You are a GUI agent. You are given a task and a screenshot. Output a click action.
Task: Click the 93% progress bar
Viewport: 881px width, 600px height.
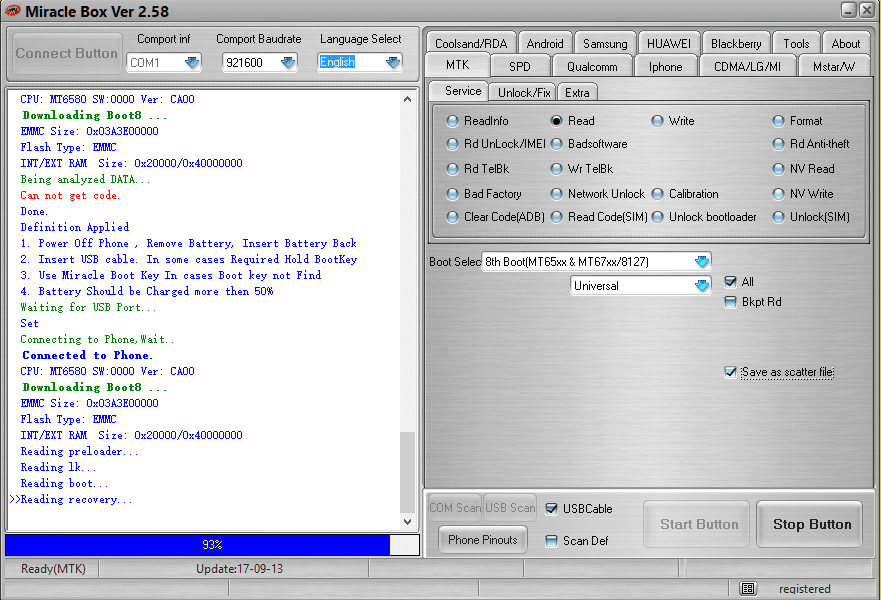pos(212,544)
